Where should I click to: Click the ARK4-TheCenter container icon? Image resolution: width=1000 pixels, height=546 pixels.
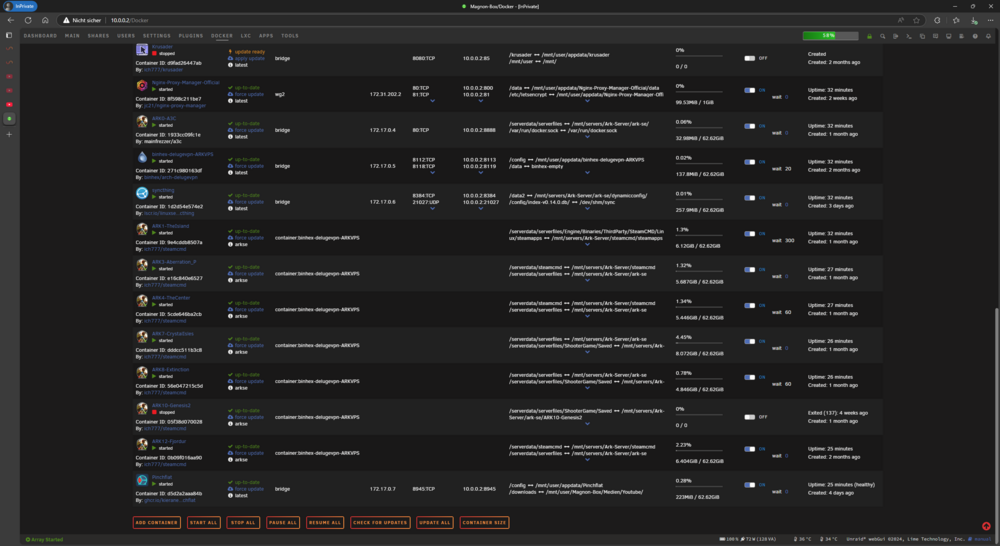[142, 300]
